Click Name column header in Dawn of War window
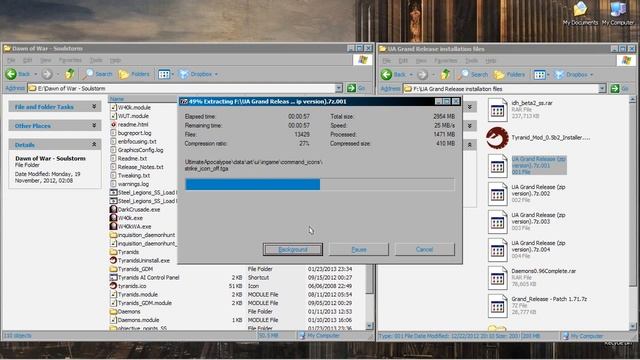 point(142,99)
